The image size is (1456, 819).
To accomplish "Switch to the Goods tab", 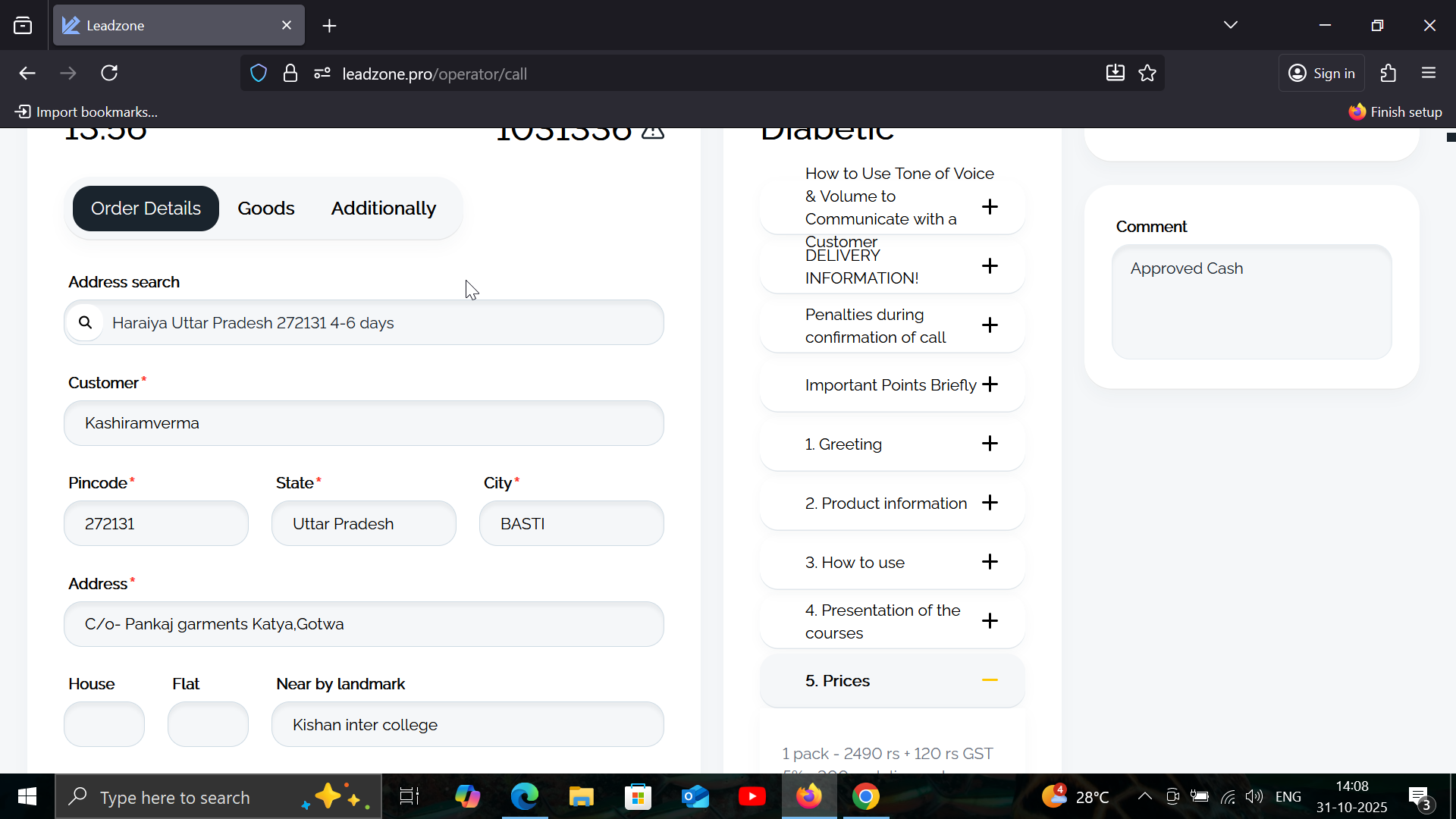I will coord(265,209).
